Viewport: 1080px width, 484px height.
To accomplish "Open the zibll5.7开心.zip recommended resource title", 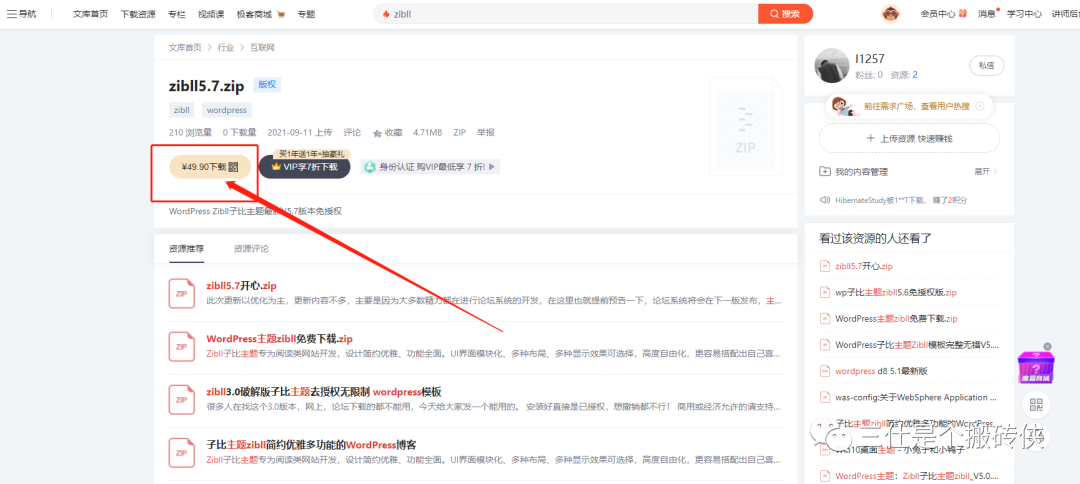I will (x=241, y=285).
